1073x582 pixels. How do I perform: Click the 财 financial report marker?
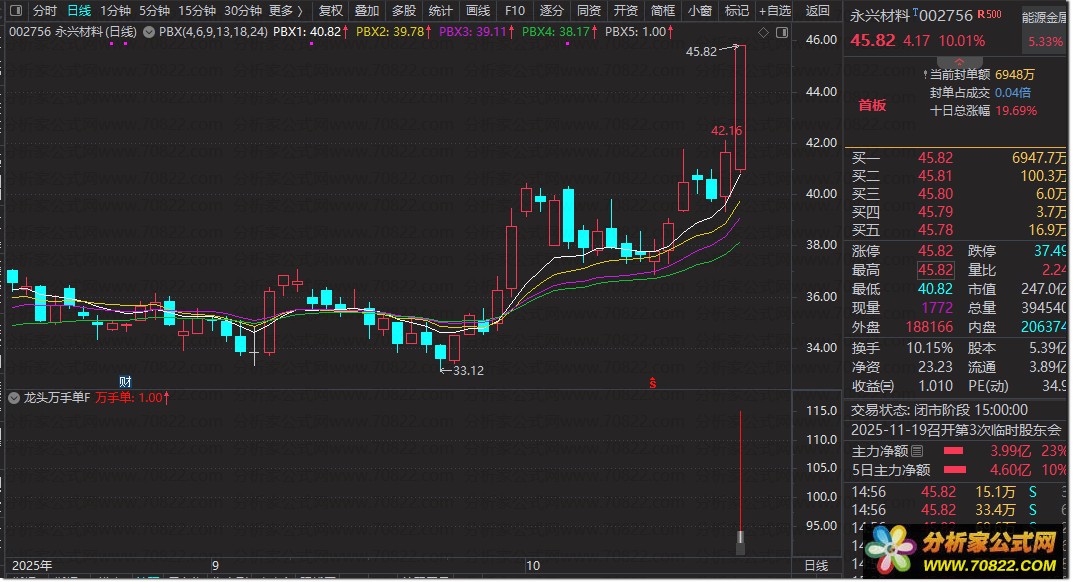pyautogui.click(x=125, y=381)
